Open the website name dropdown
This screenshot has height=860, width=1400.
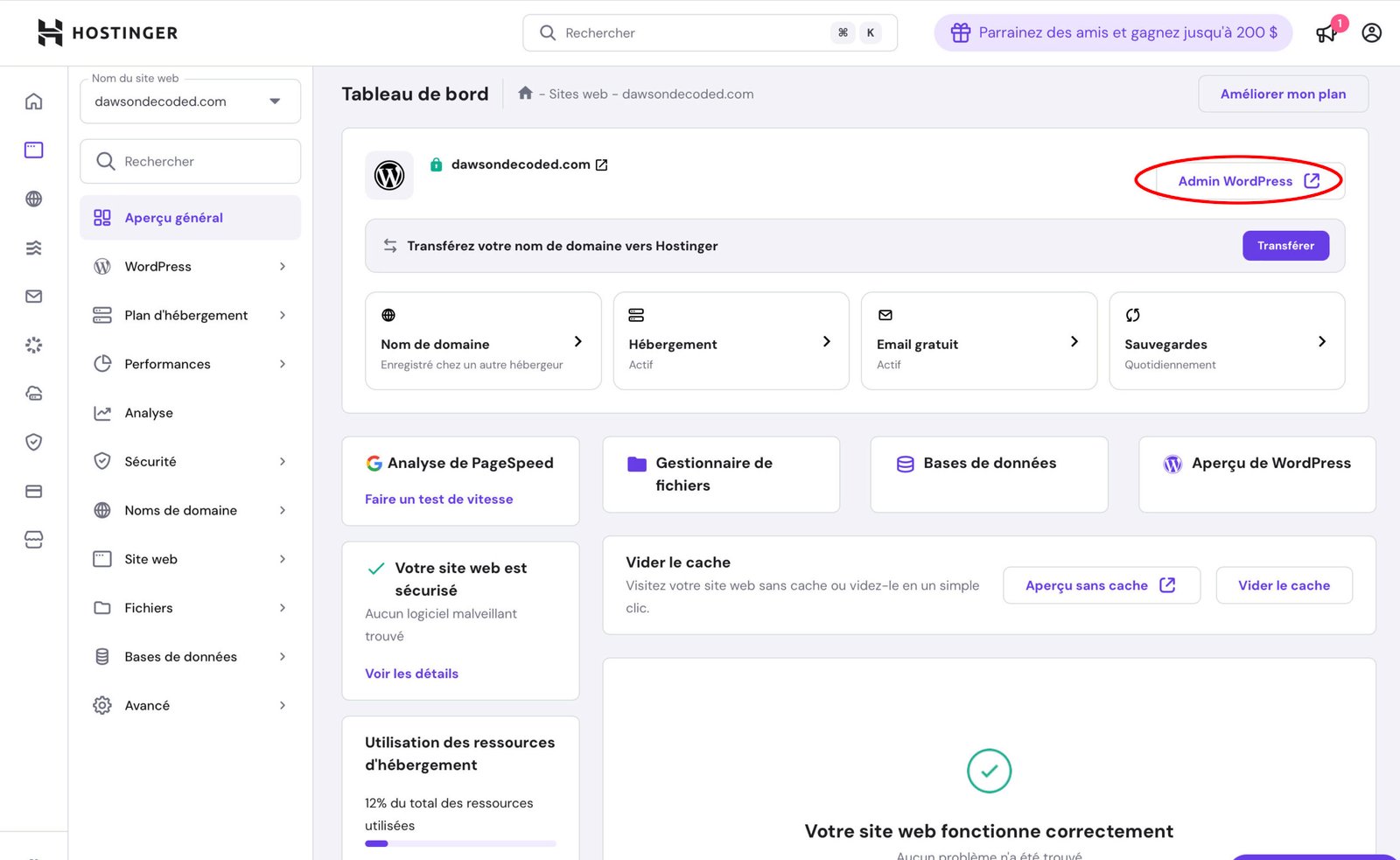tap(190, 101)
